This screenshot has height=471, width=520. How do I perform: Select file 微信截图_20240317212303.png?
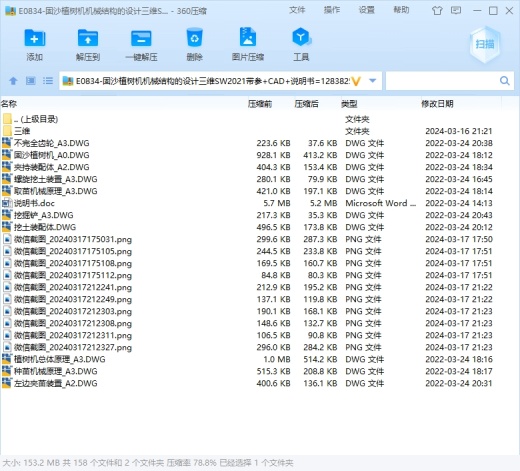(x=73, y=311)
